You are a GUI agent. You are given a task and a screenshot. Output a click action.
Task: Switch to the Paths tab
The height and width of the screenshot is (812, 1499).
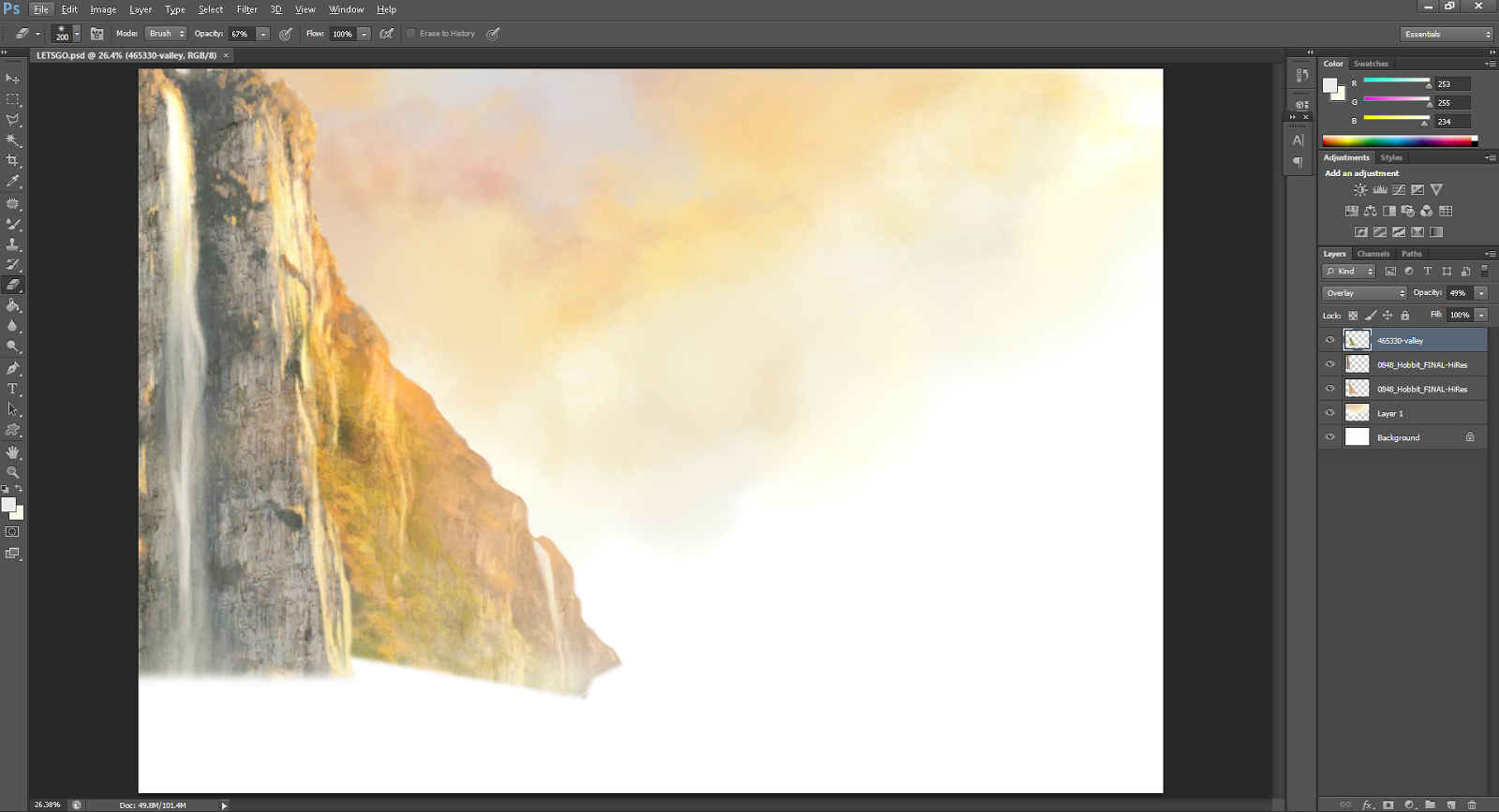pyautogui.click(x=1412, y=254)
